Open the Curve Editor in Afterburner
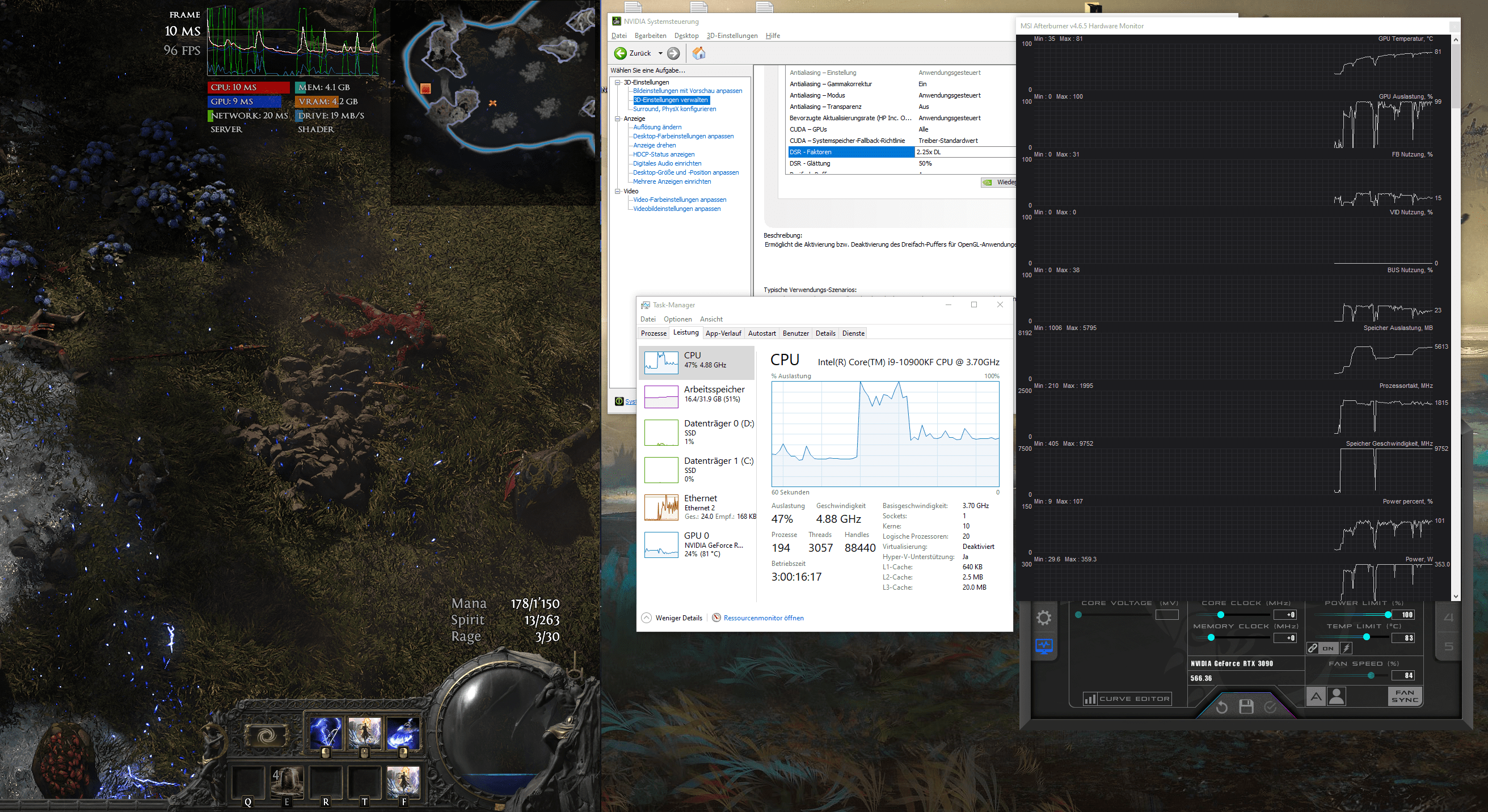The width and height of the screenshot is (1488, 812). click(1127, 699)
